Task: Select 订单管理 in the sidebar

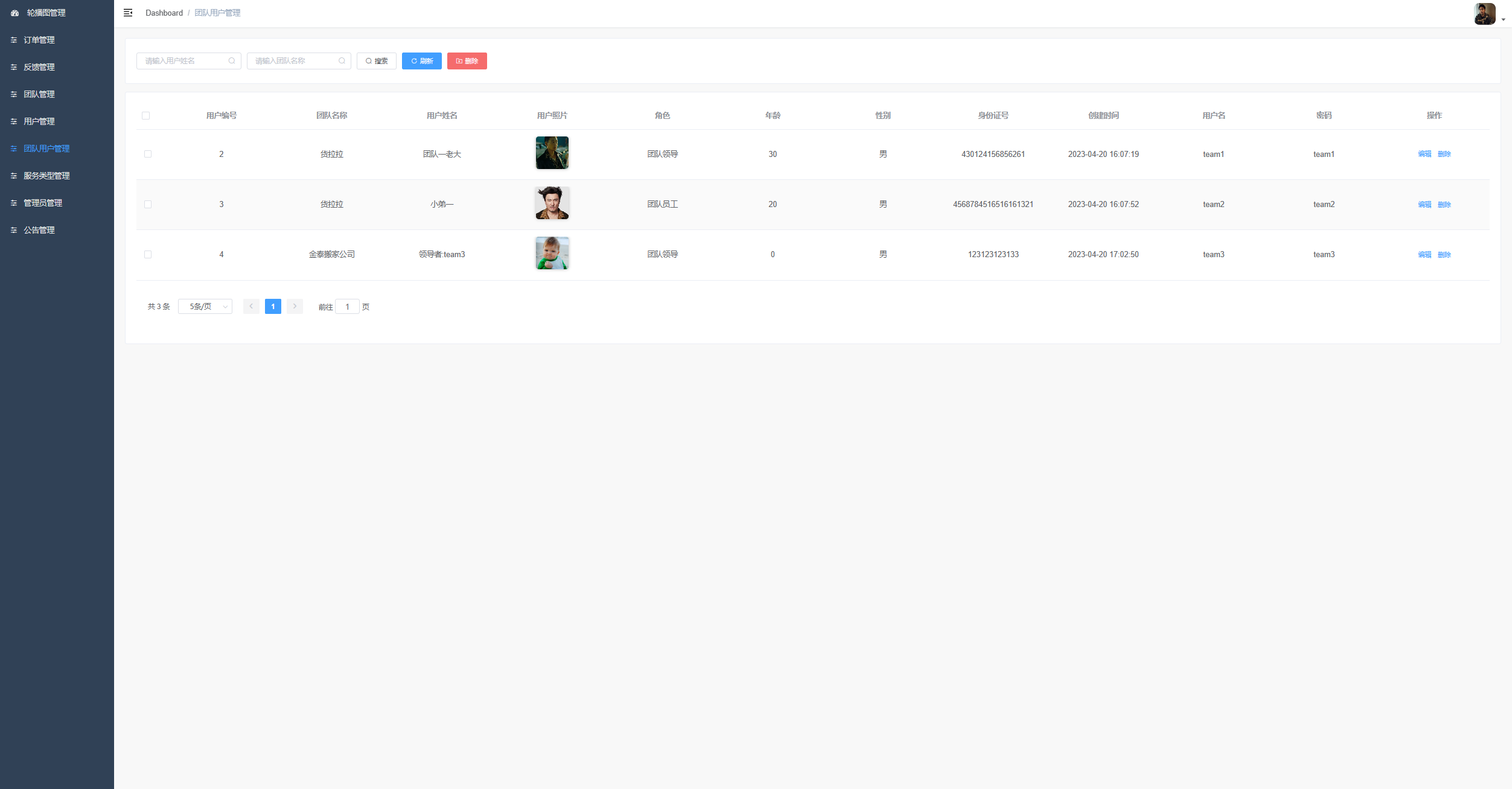Action: pyautogui.click(x=39, y=40)
